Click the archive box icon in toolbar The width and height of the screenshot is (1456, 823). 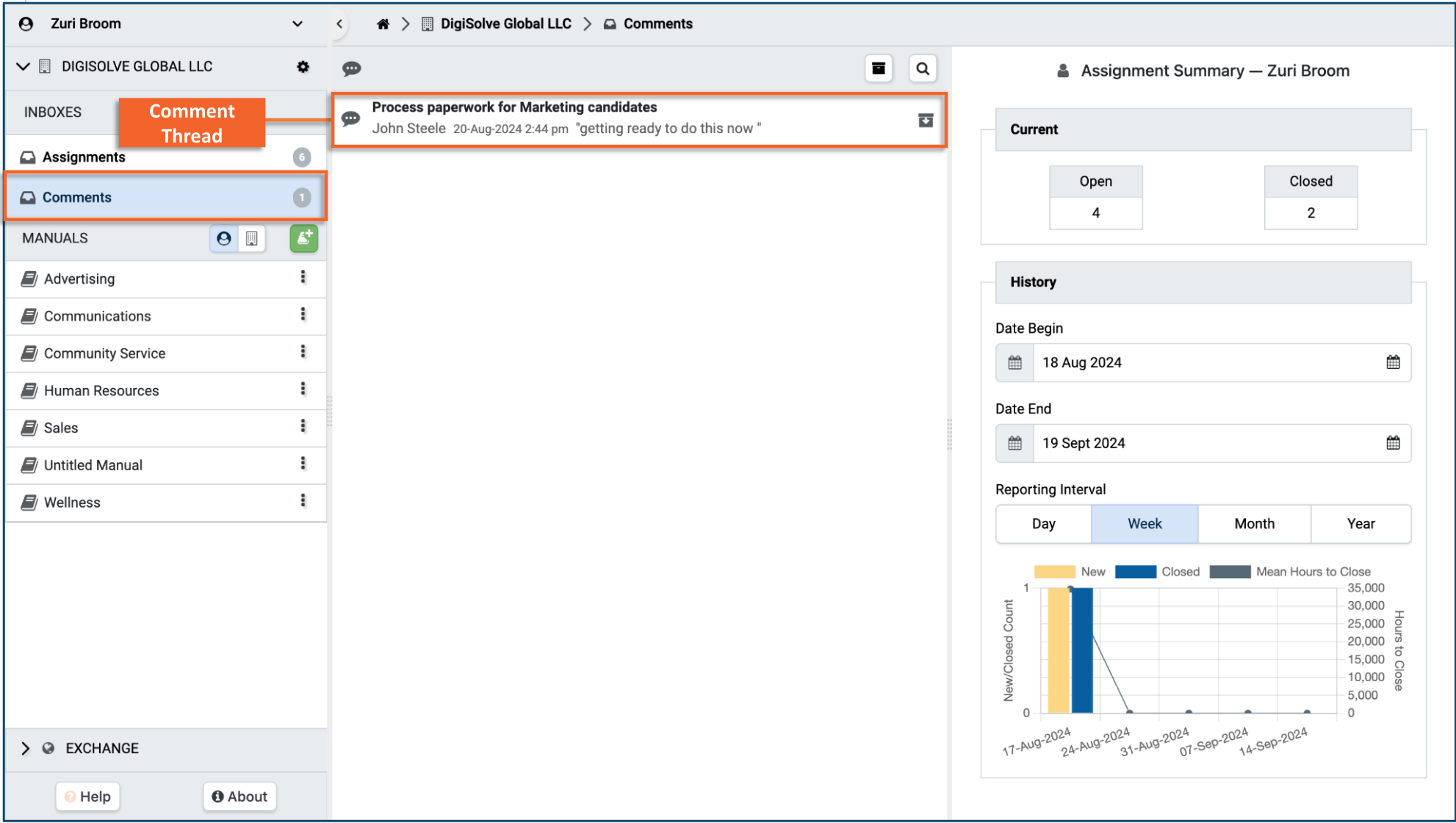879,68
